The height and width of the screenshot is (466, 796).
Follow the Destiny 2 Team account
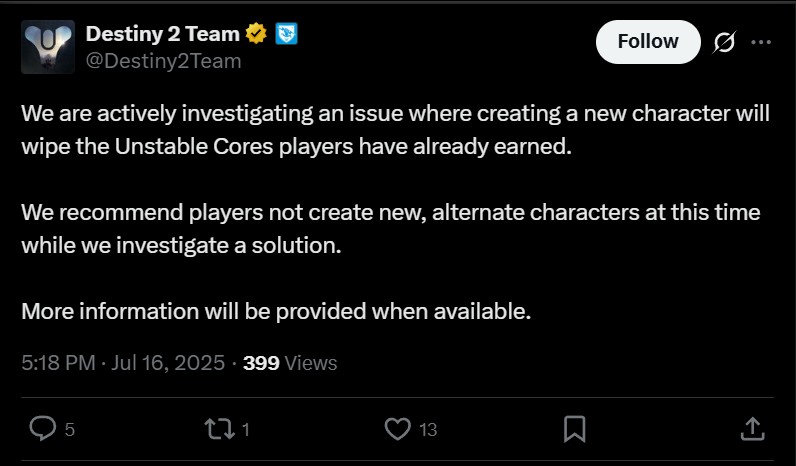648,42
